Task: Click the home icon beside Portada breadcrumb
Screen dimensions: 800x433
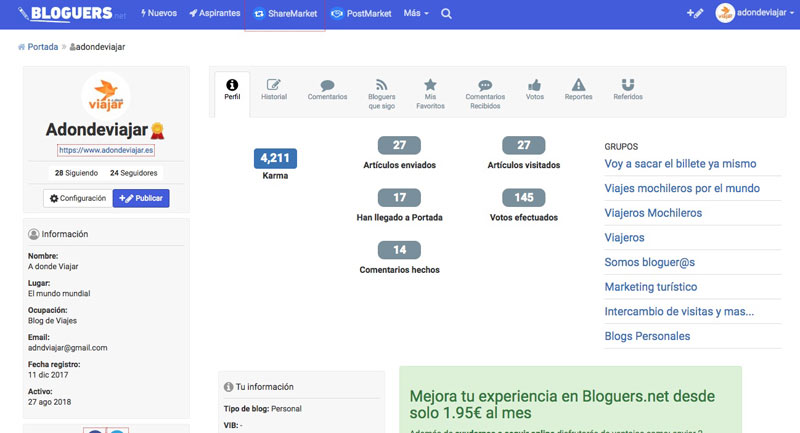Action: pos(21,47)
